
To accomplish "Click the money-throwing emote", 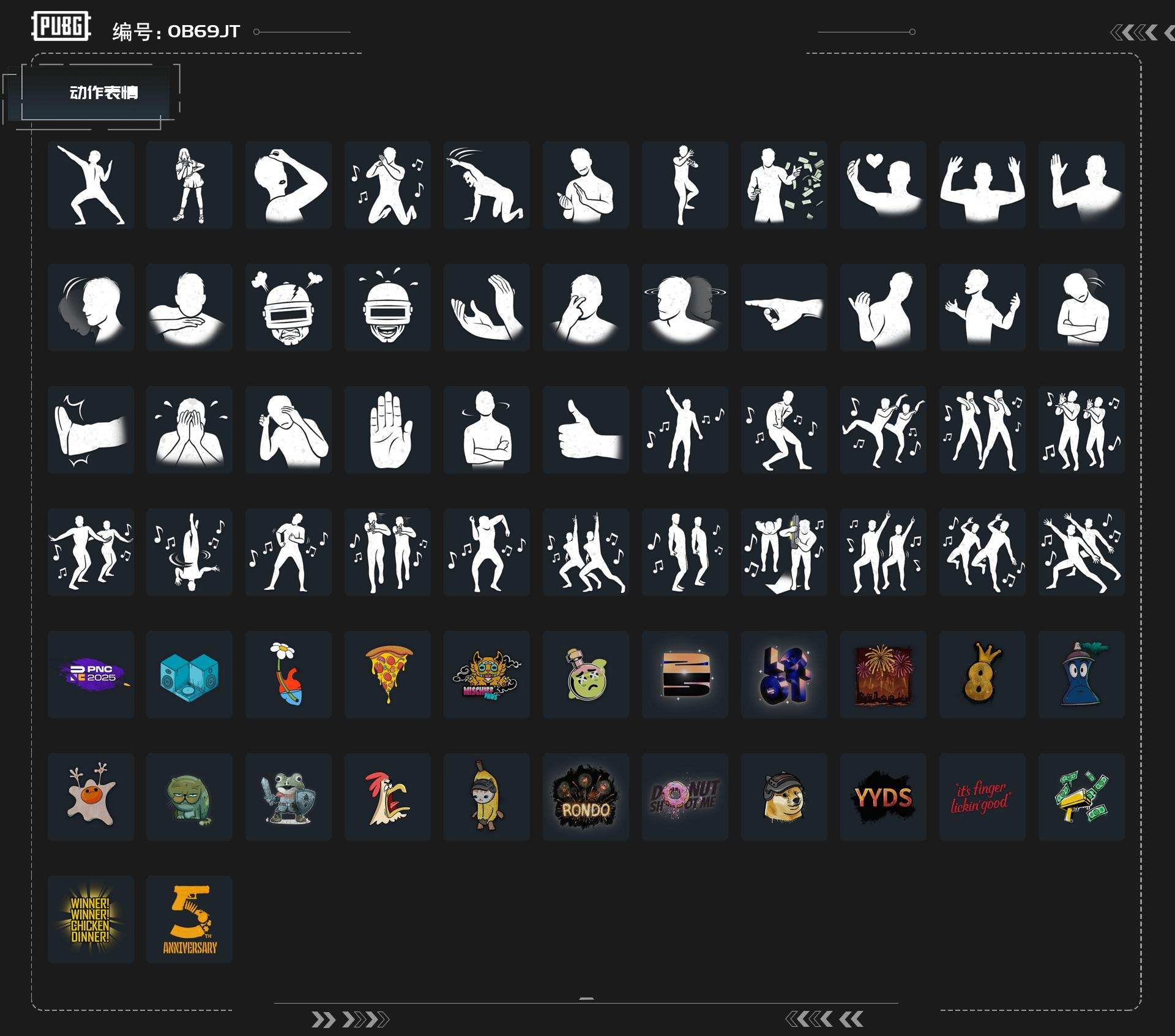I will pos(784,185).
